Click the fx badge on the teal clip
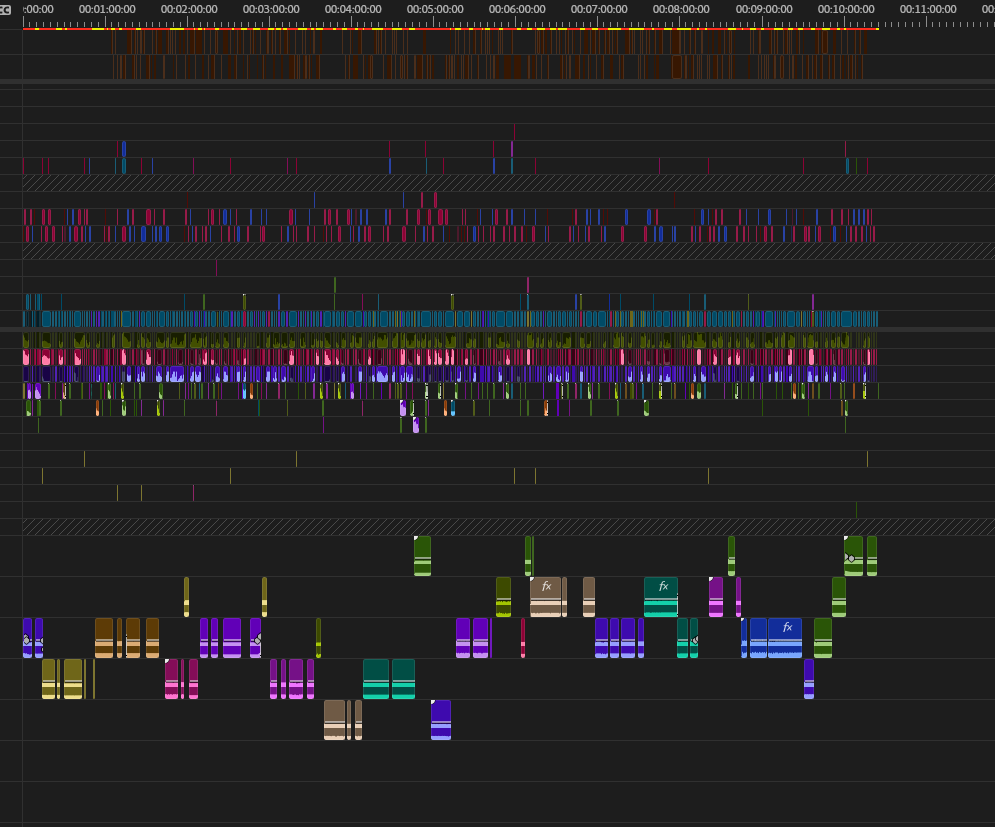The image size is (995, 827). pyautogui.click(x=663, y=586)
